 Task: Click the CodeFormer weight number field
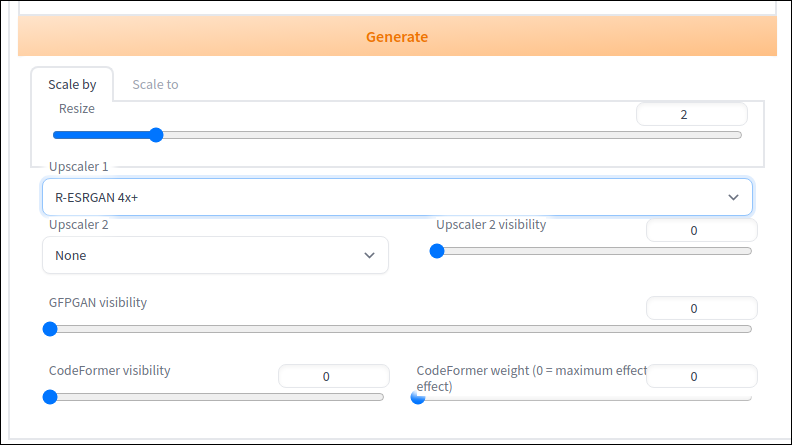[702, 376]
